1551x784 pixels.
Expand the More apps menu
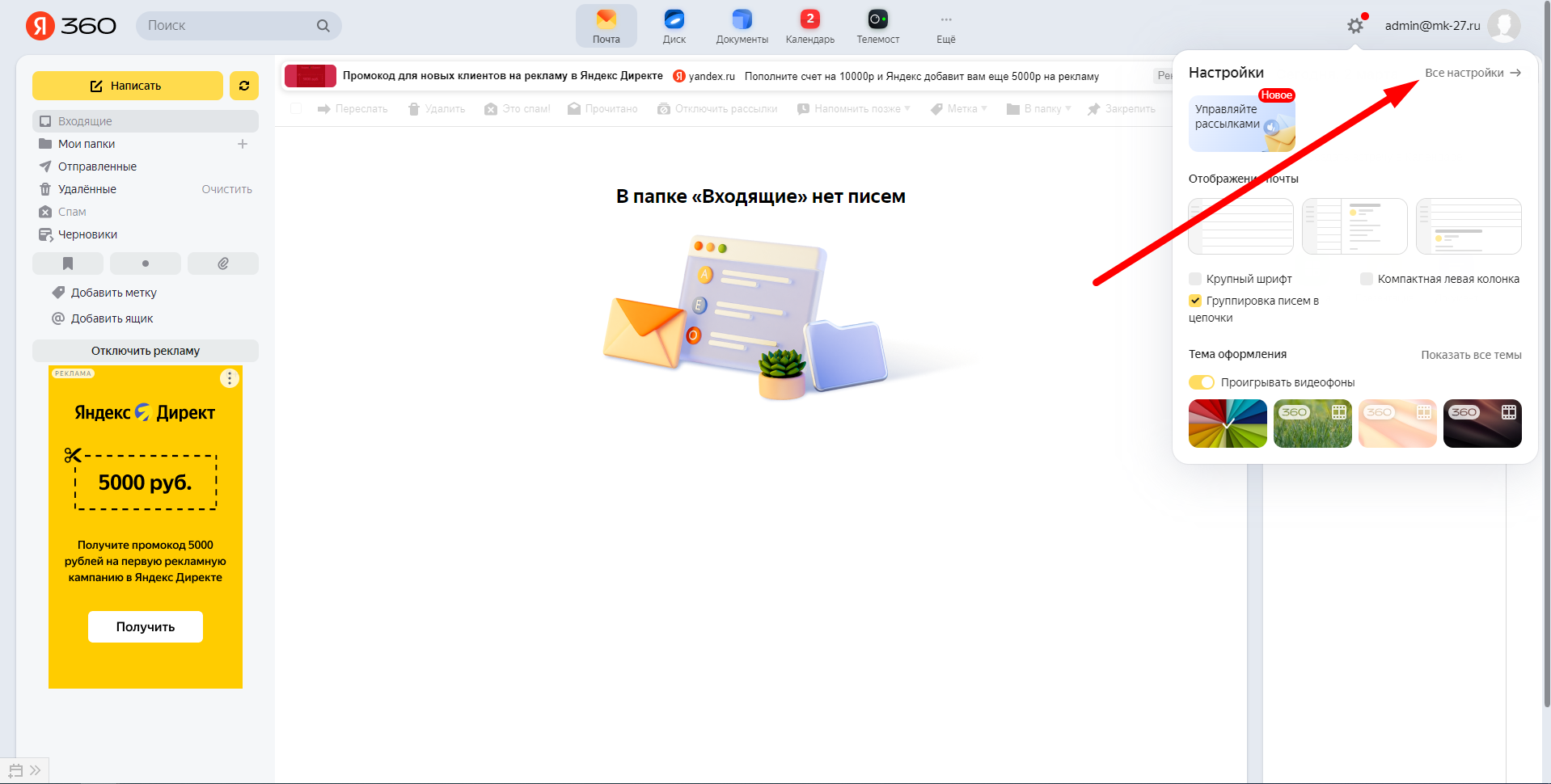[945, 26]
